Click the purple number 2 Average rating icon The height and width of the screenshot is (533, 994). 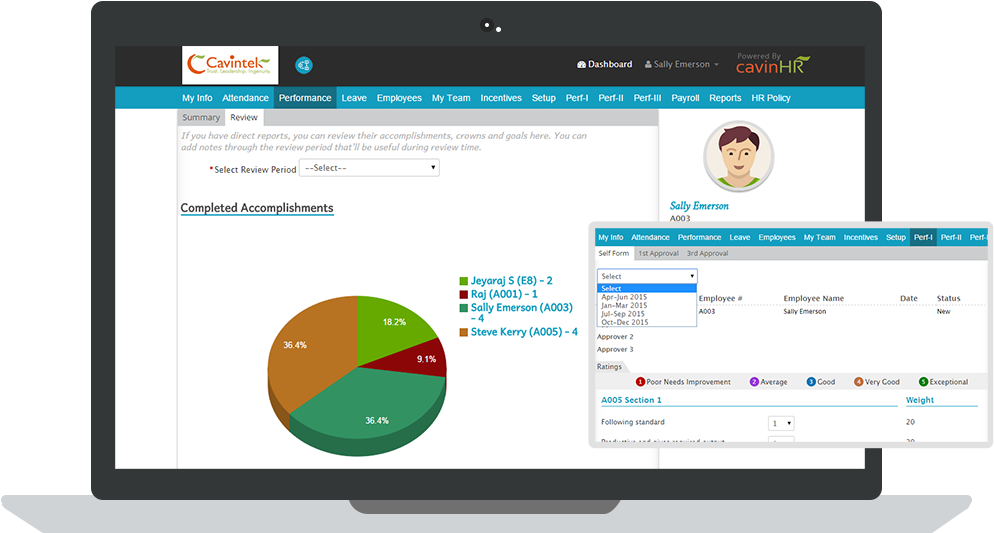coord(754,382)
